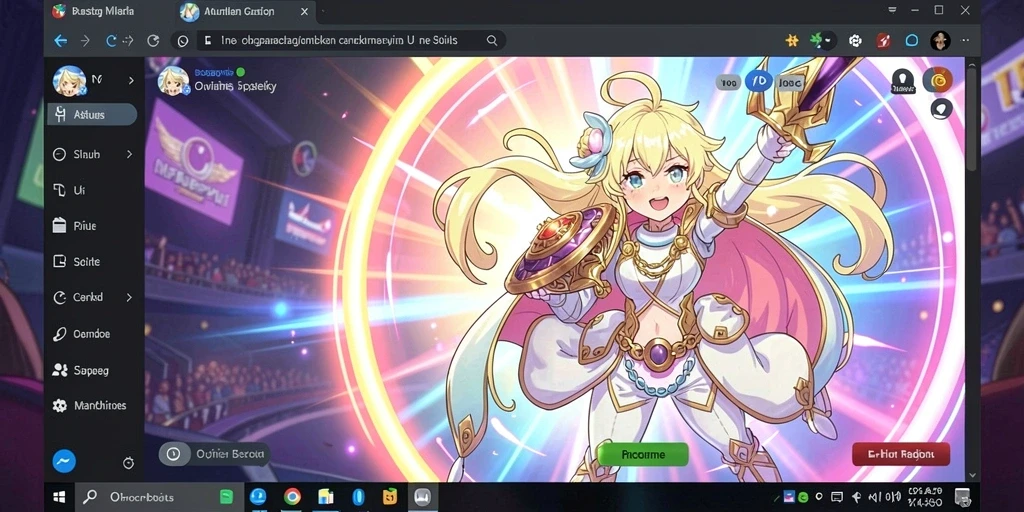Screen dimensions: 1024x512
Task: Expand the Slauh chevron
Action: point(129,154)
